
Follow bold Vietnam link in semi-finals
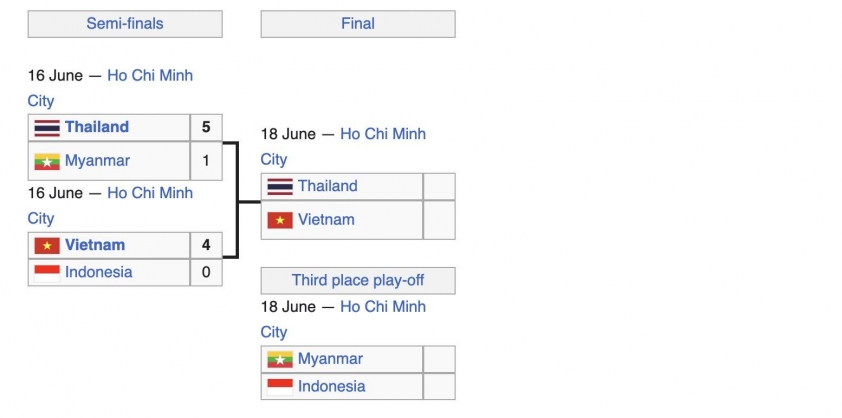95,245
